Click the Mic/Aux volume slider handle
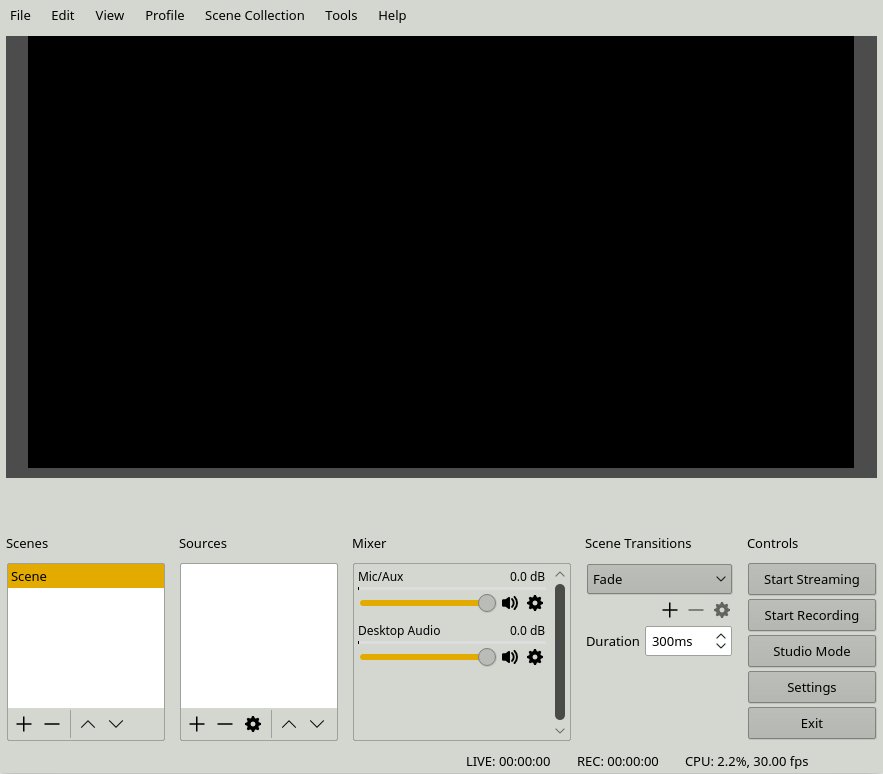The width and height of the screenshot is (883, 774). (x=487, y=603)
